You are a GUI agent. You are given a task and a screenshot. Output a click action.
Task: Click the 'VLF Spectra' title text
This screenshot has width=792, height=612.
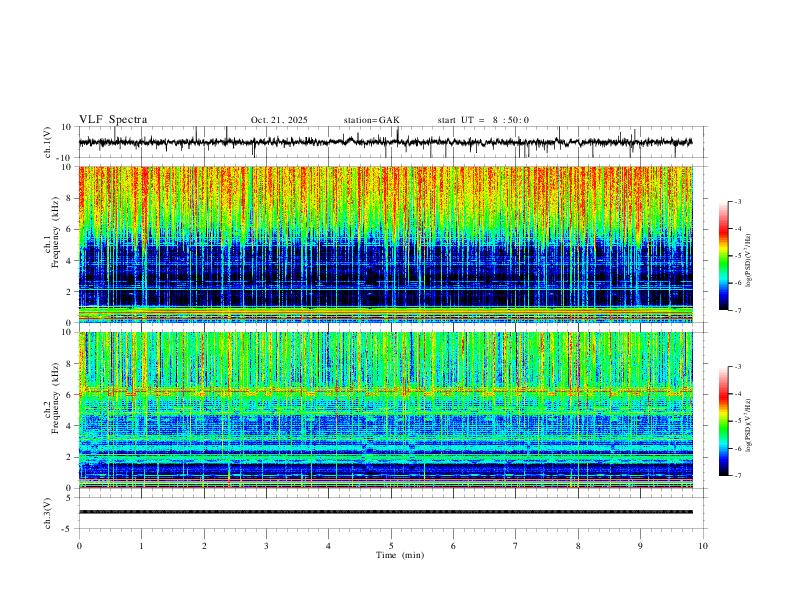pos(113,120)
